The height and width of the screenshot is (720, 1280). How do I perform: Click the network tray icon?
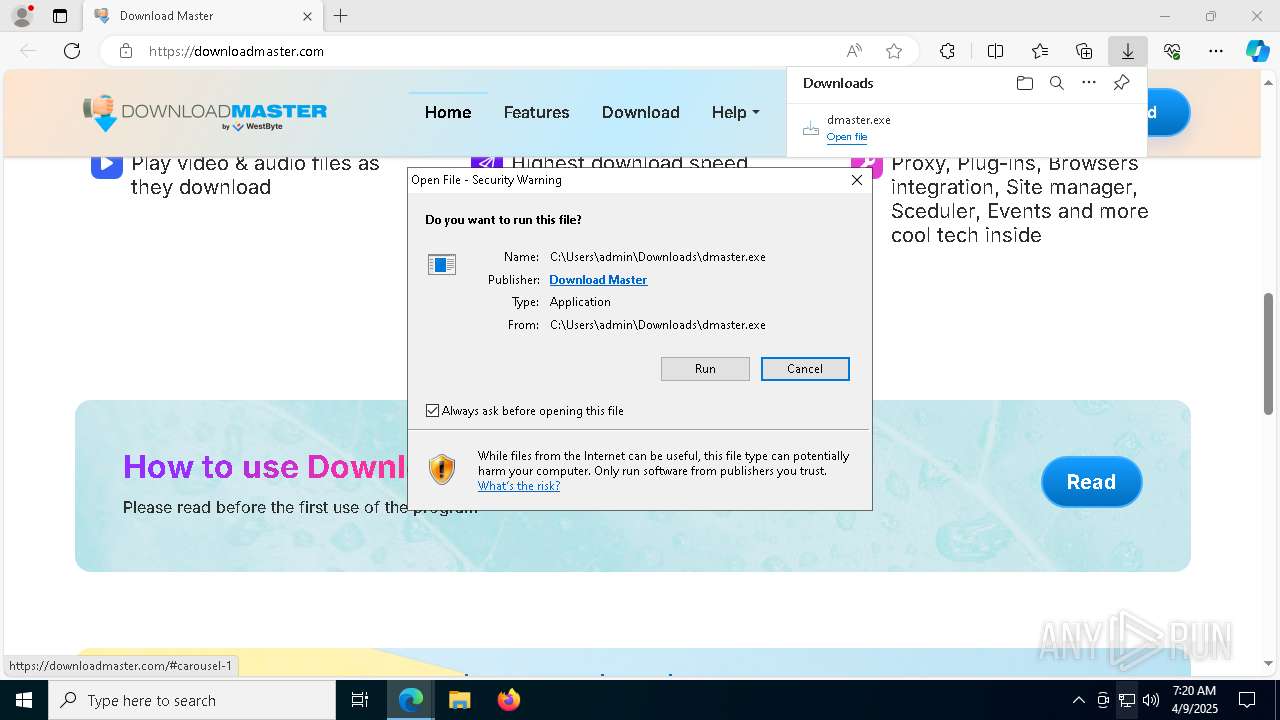click(1127, 700)
